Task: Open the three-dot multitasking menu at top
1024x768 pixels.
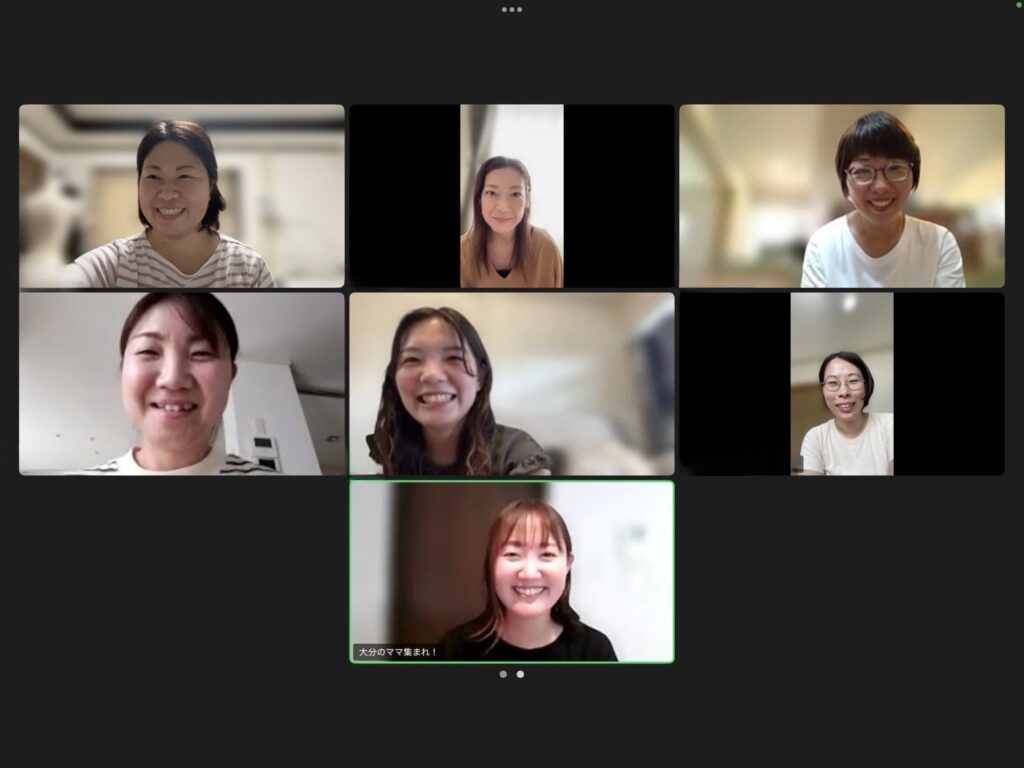Action: pyautogui.click(x=512, y=9)
